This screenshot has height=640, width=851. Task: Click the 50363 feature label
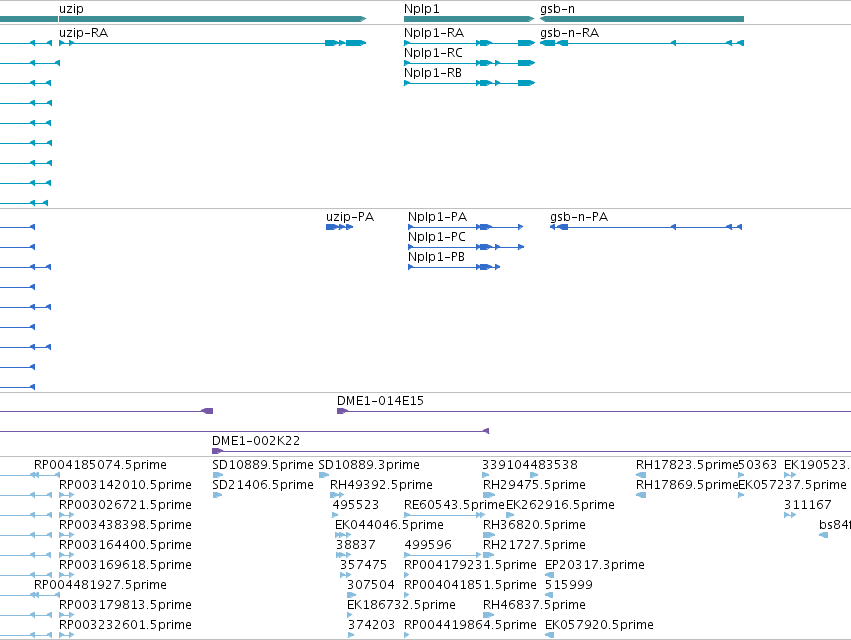[x=758, y=465]
